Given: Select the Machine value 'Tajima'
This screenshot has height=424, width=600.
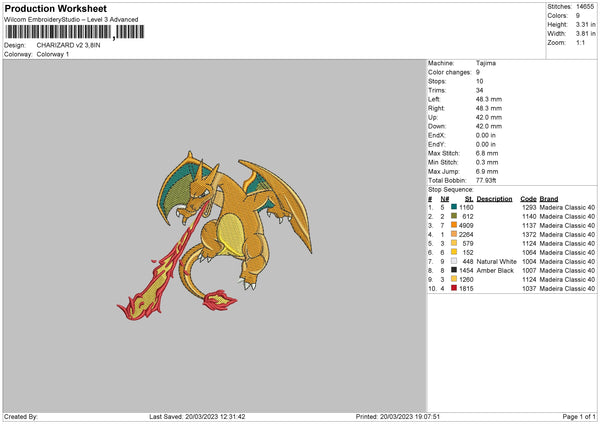Looking at the screenshot, I should coord(486,63).
